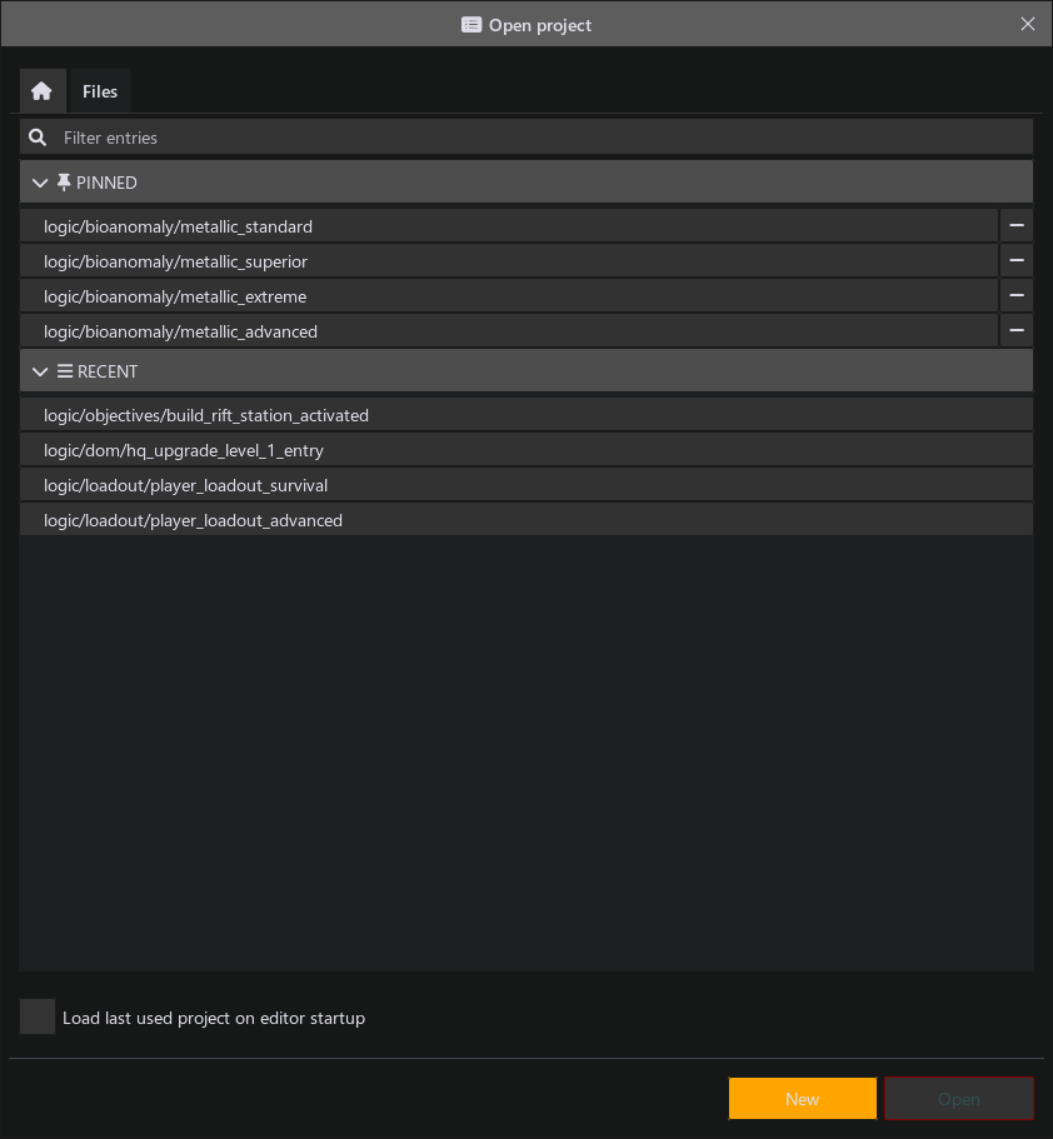Unpin the metallic_standard entry
Viewport: 1053px width, 1139px height.
(1016, 225)
